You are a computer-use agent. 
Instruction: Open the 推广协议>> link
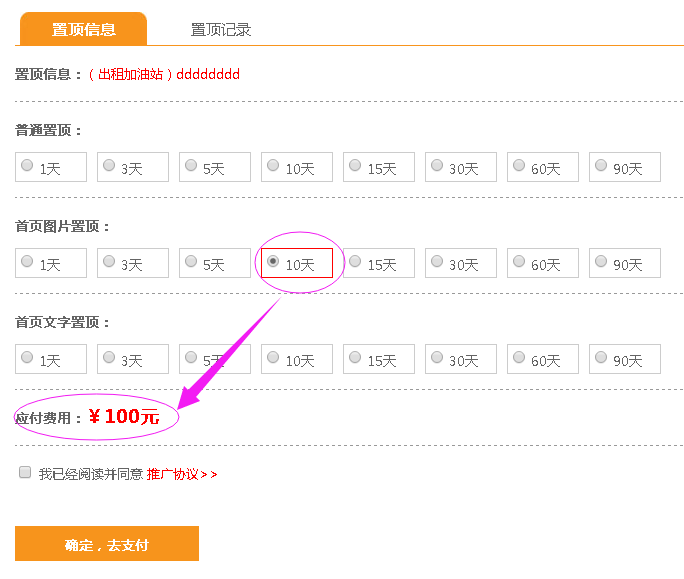tap(182, 474)
